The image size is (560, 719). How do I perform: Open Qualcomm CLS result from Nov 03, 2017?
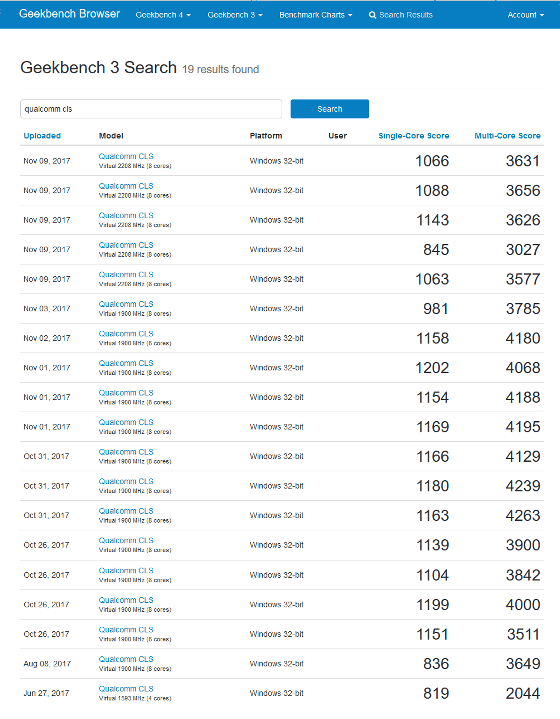[x=126, y=304]
